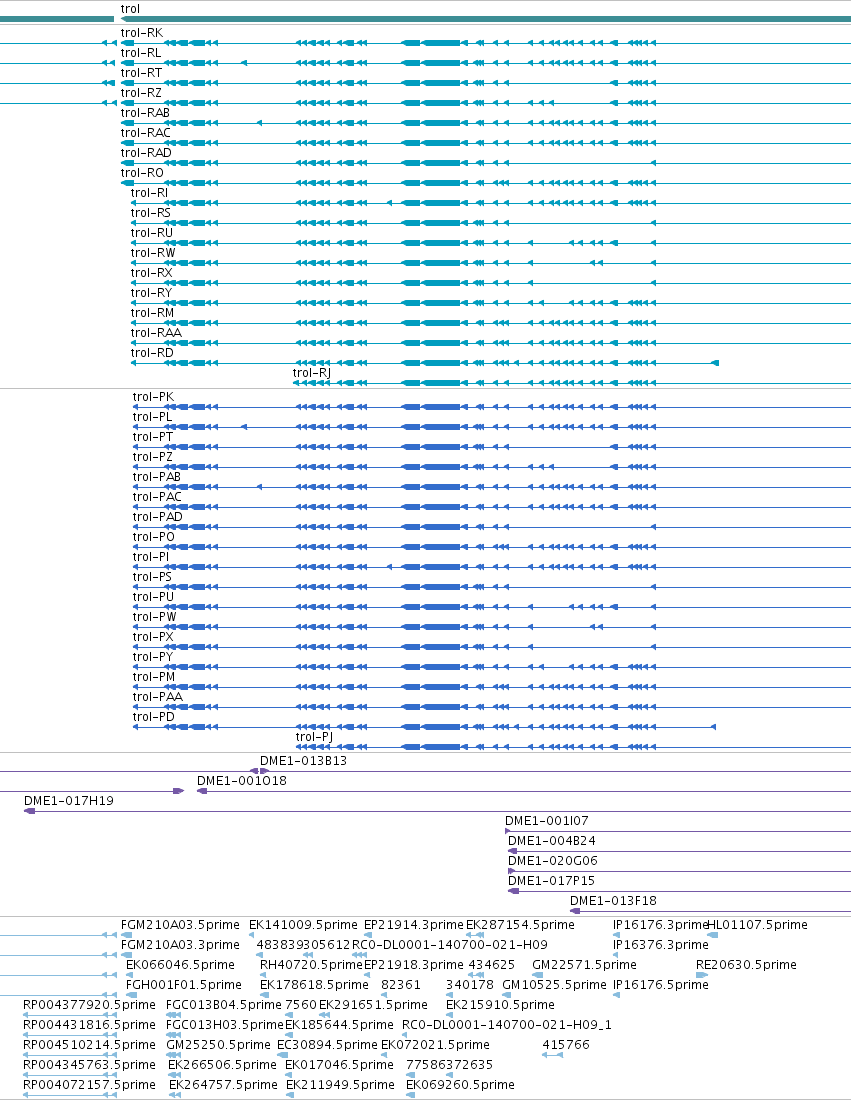Pick the trol-RI transcript label
Image resolution: width=851 pixels, height=1100 pixels.
pos(149,192)
